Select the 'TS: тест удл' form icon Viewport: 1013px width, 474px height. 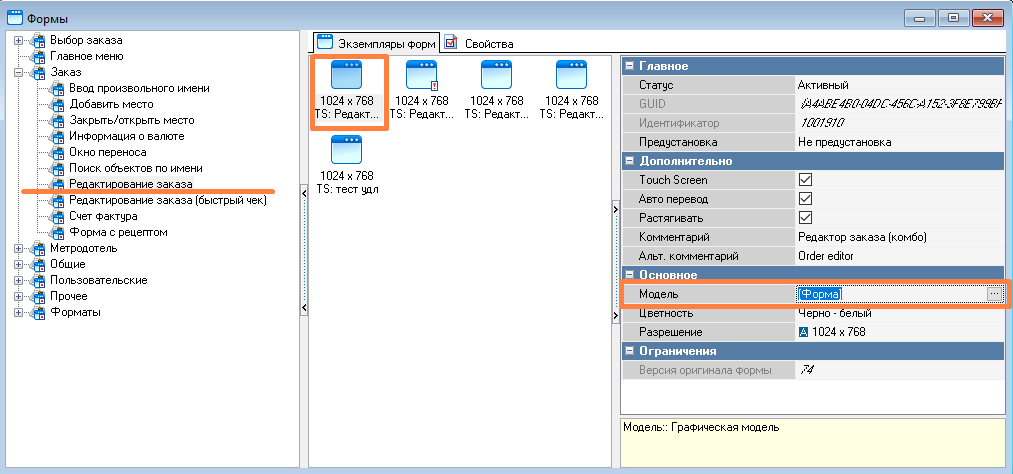coord(347,152)
